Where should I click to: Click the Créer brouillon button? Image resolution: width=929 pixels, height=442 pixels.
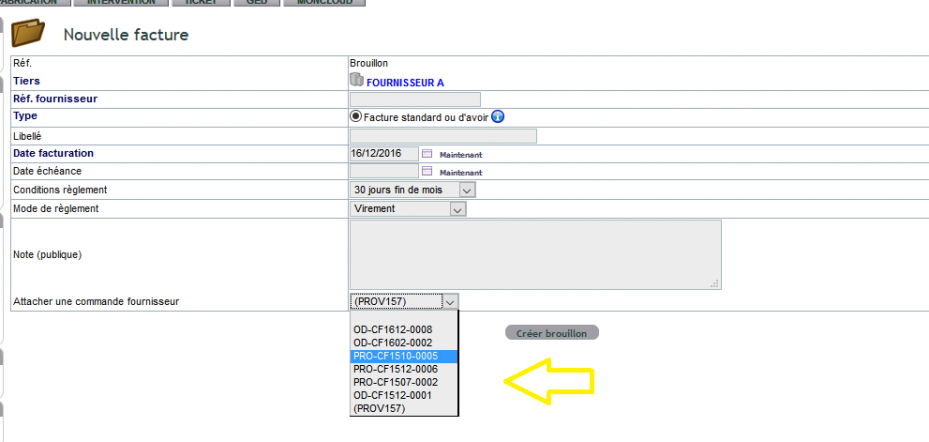tap(552, 333)
